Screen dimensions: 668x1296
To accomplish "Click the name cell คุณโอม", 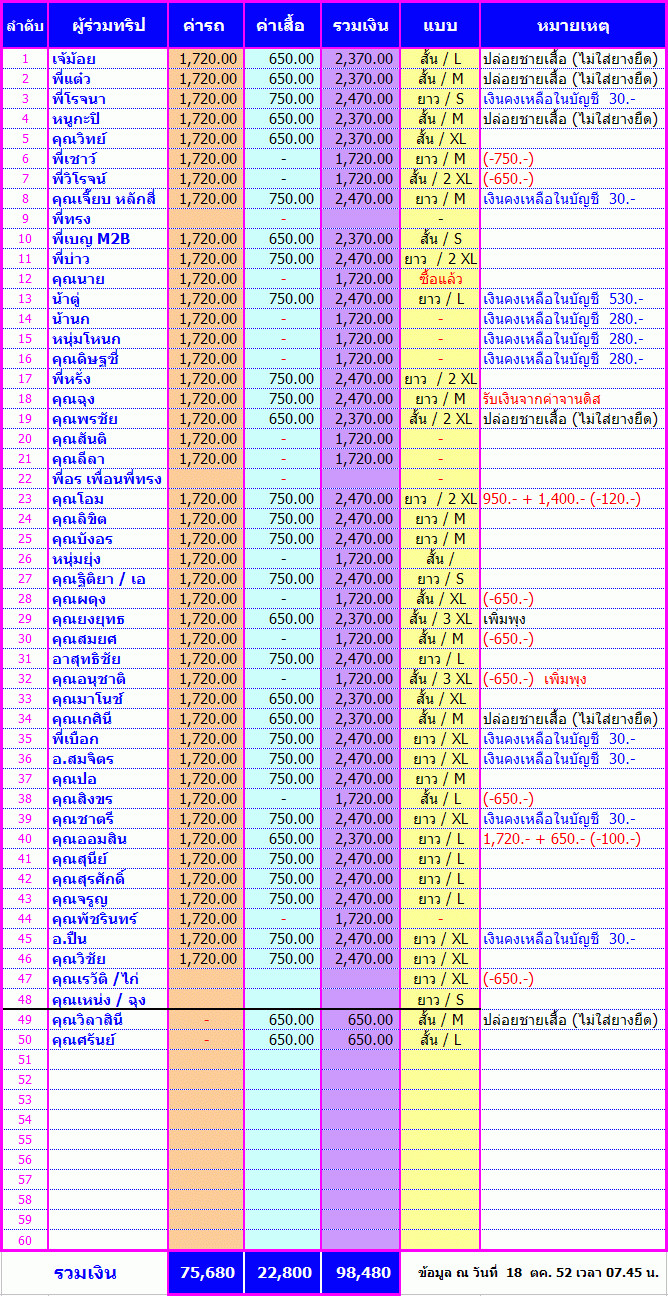I will (108, 498).
